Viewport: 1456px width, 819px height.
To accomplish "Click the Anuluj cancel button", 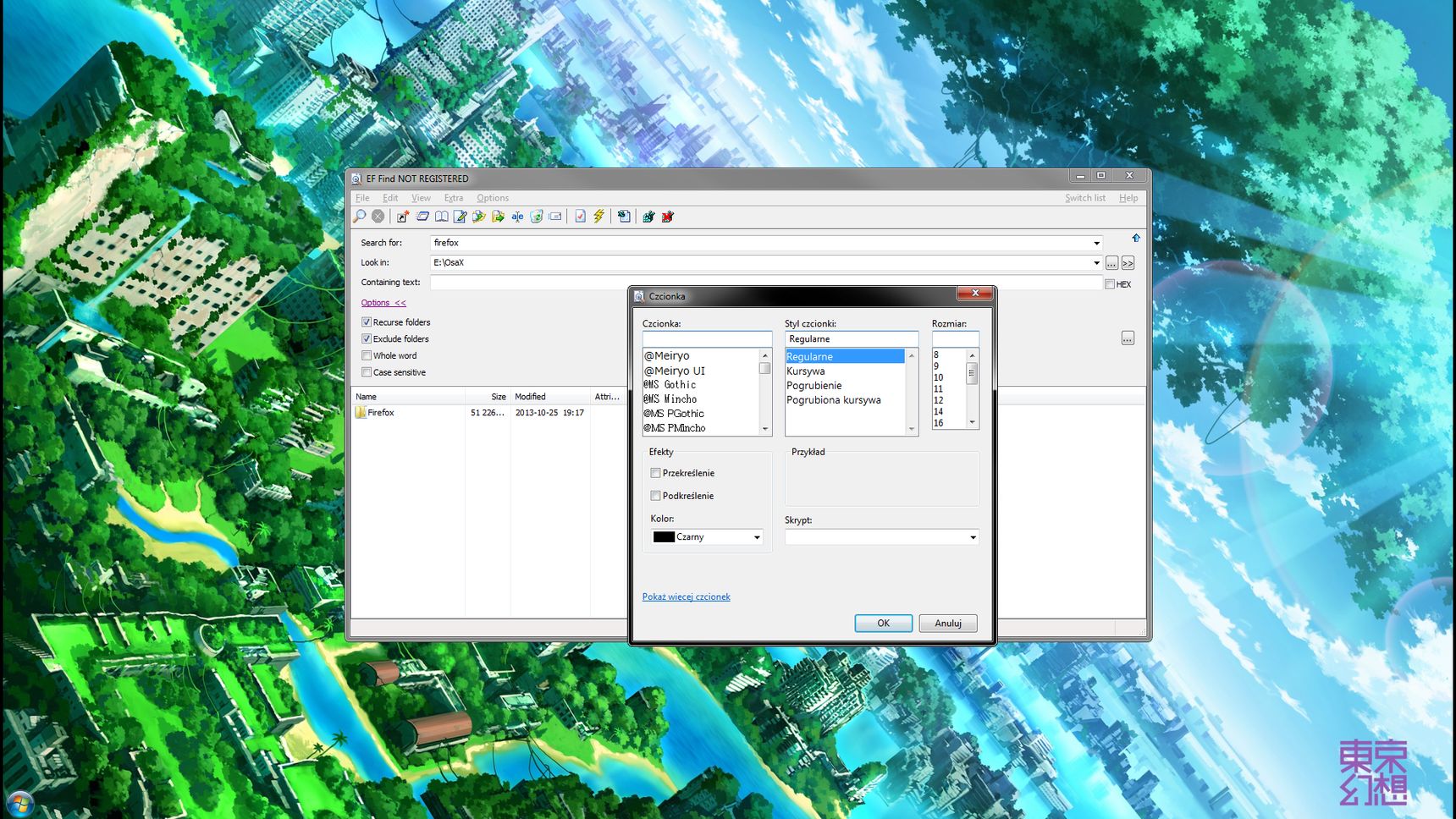I will tap(948, 624).
